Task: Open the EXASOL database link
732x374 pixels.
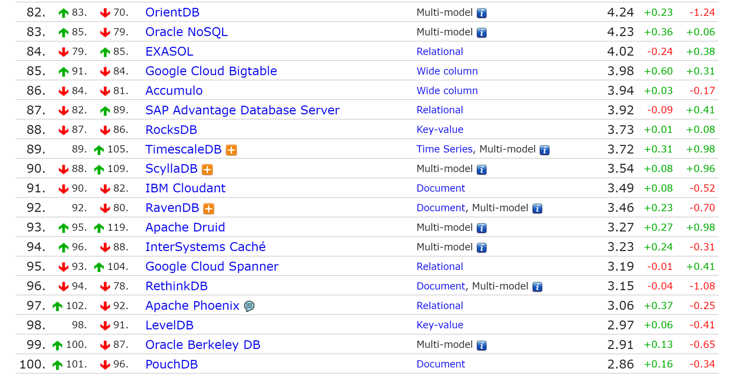Action: [x=169, y=51]
